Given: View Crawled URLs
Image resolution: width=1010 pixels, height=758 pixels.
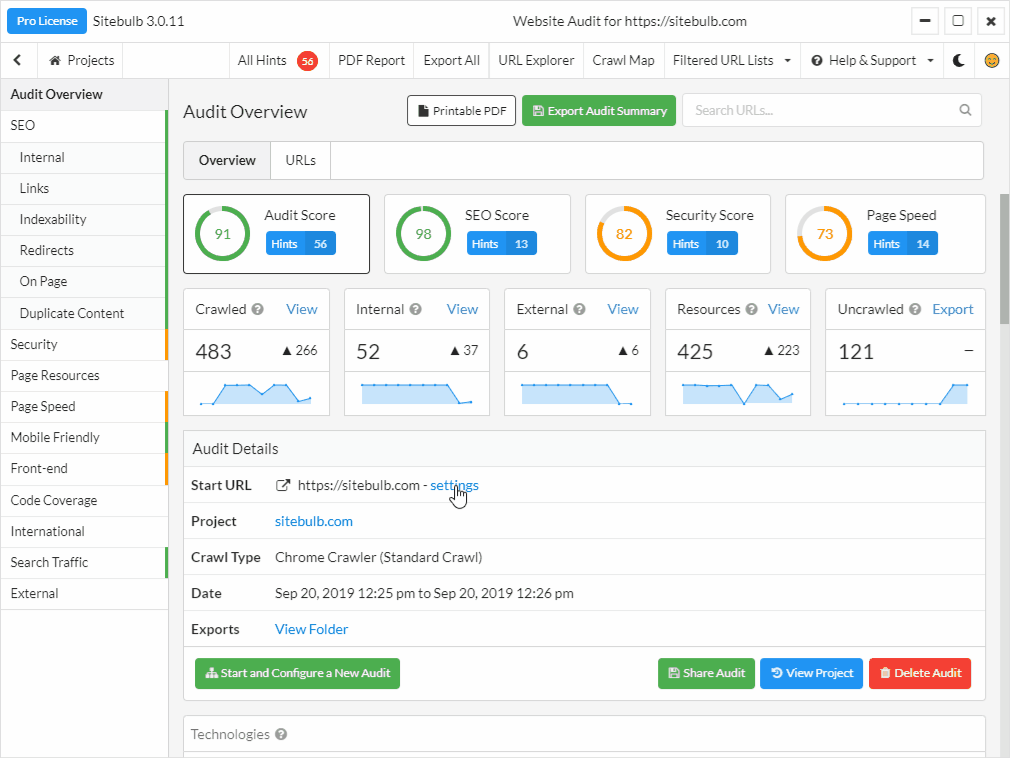Looking at the screenshot, I should 301,309.
